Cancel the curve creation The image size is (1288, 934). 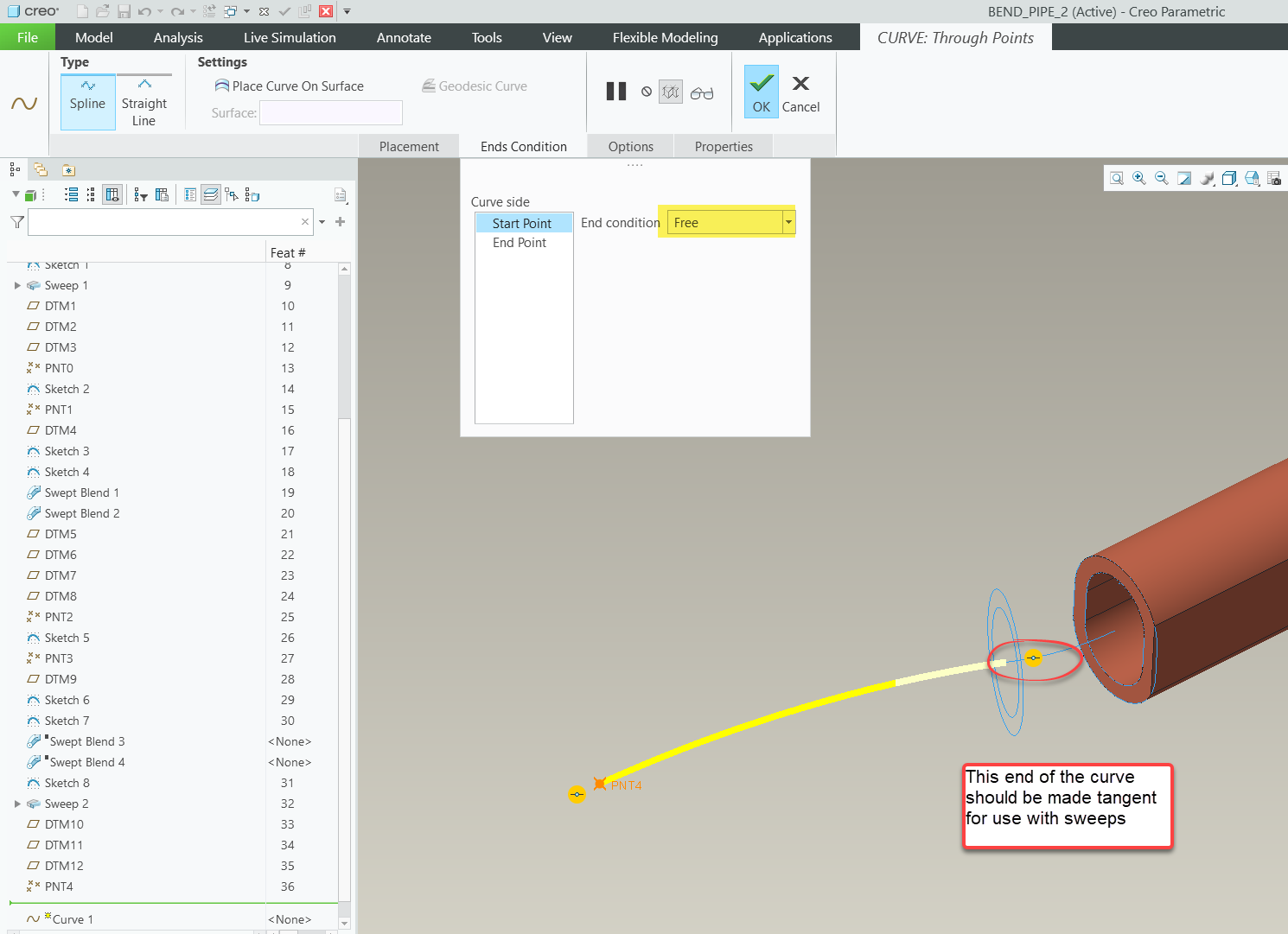click(x=800, y=91)
